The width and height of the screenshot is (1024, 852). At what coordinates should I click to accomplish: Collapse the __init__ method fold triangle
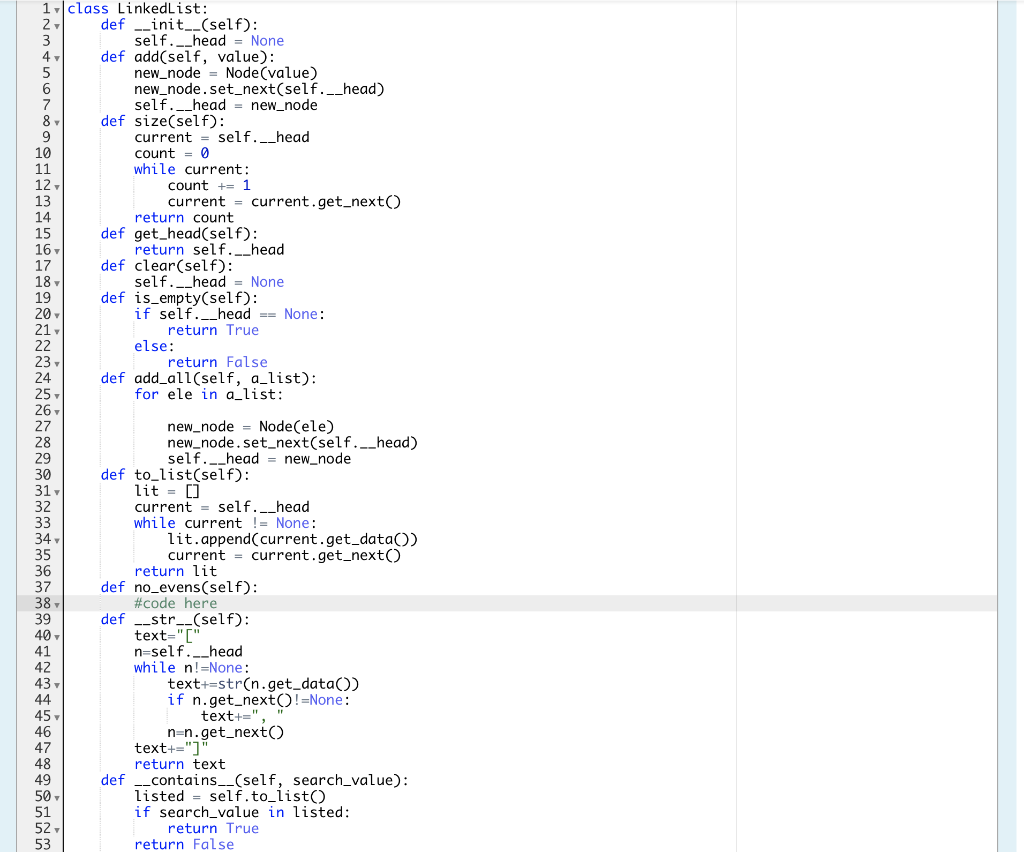click(x=57, y=25)
